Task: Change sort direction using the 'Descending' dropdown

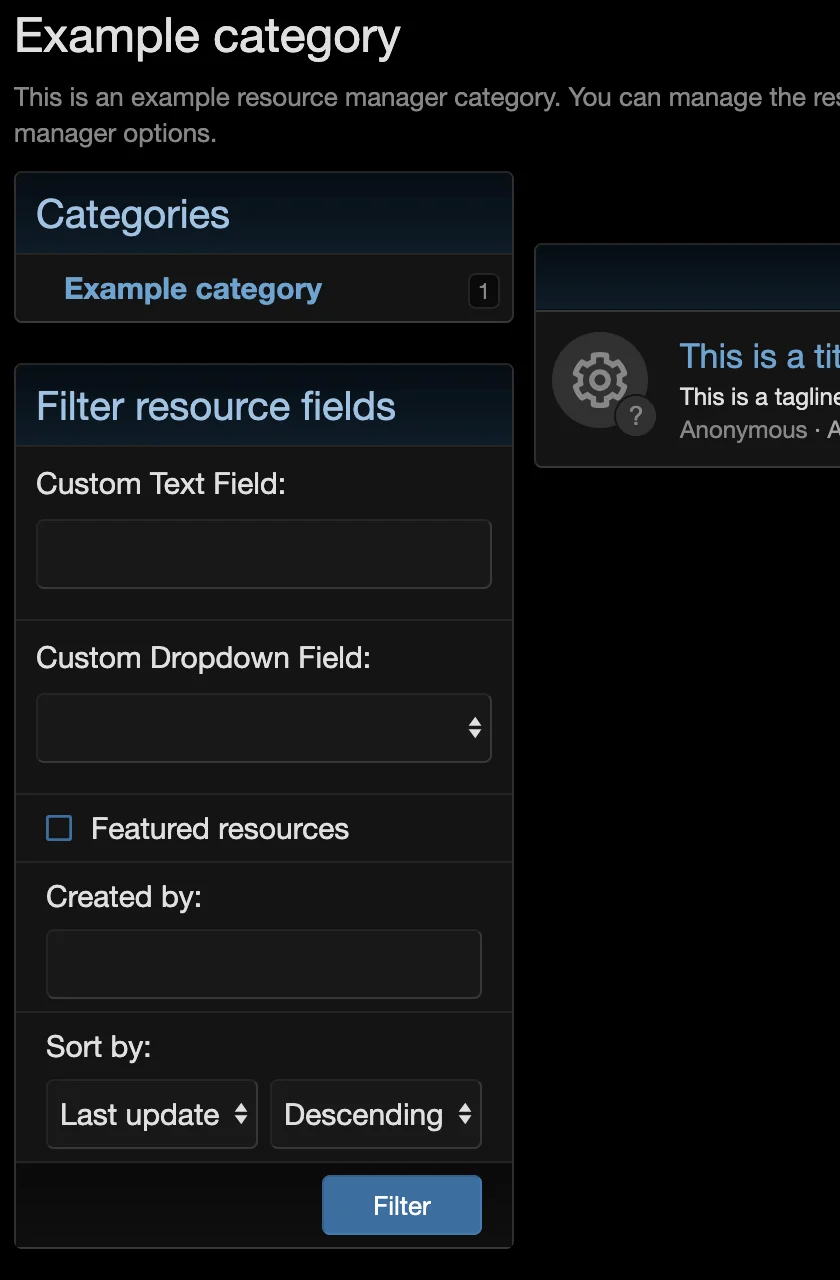Action: [x=376, y=1114]
